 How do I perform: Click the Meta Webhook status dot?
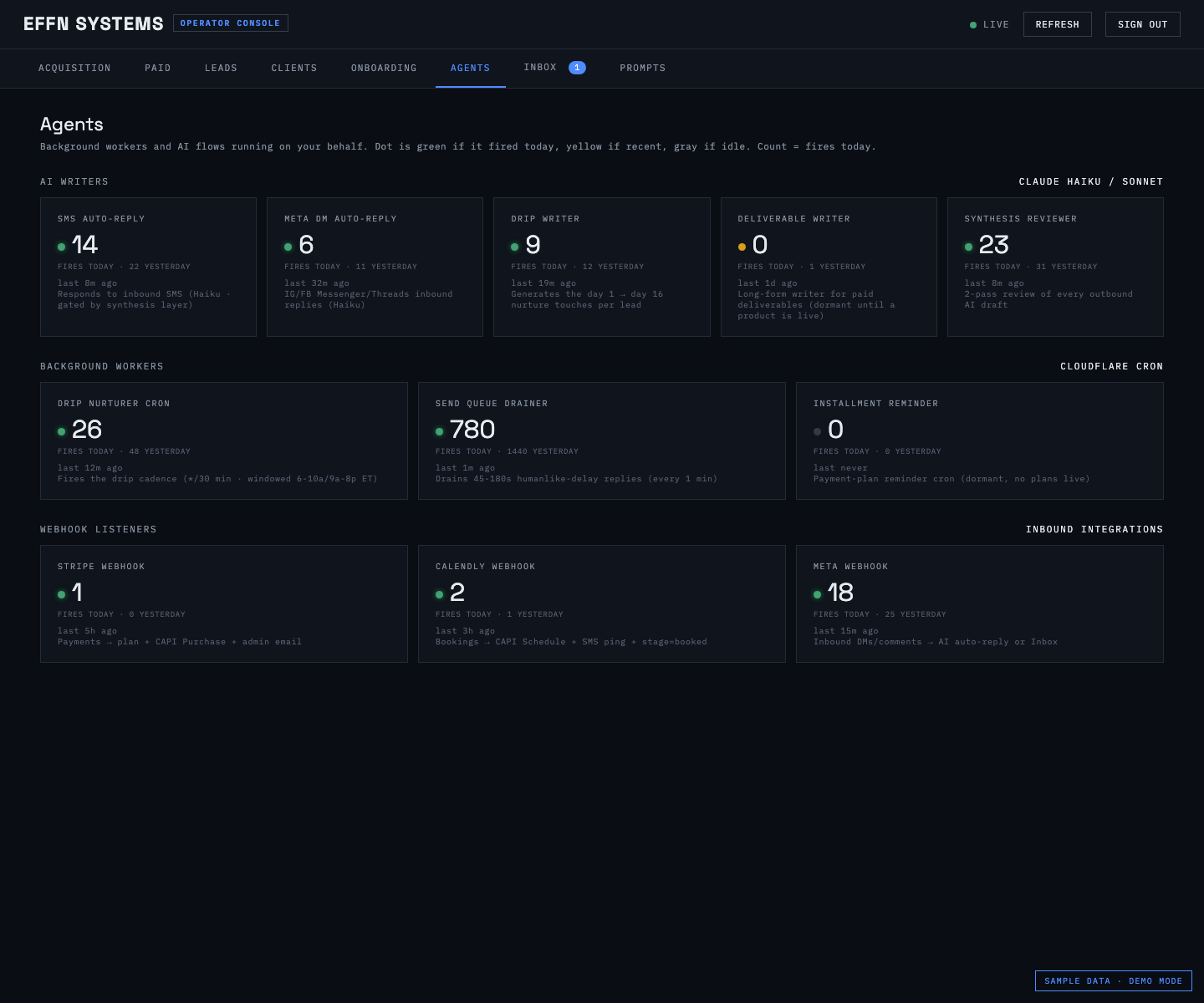(817, 594)
